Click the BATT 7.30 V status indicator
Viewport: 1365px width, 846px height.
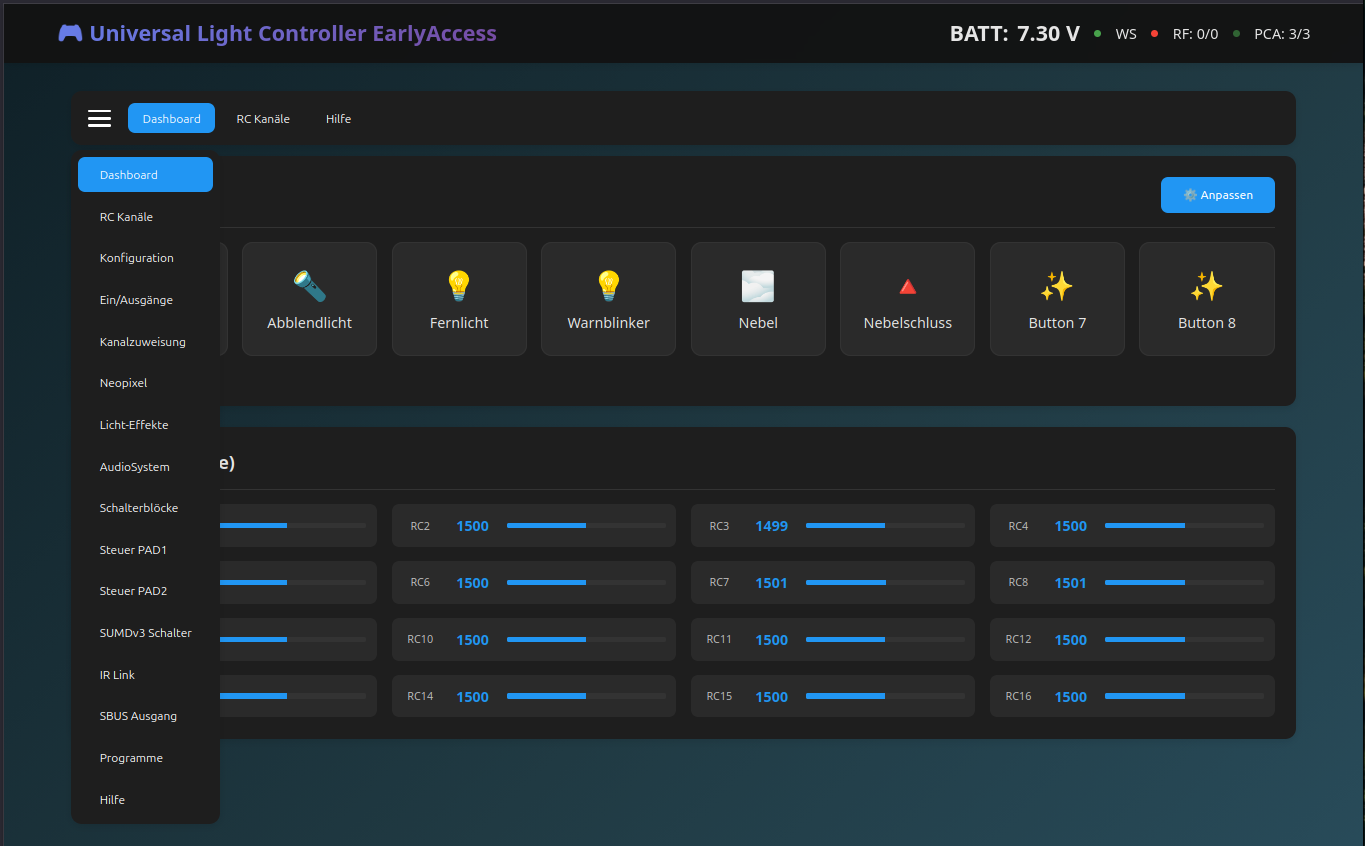(1014, 34)
